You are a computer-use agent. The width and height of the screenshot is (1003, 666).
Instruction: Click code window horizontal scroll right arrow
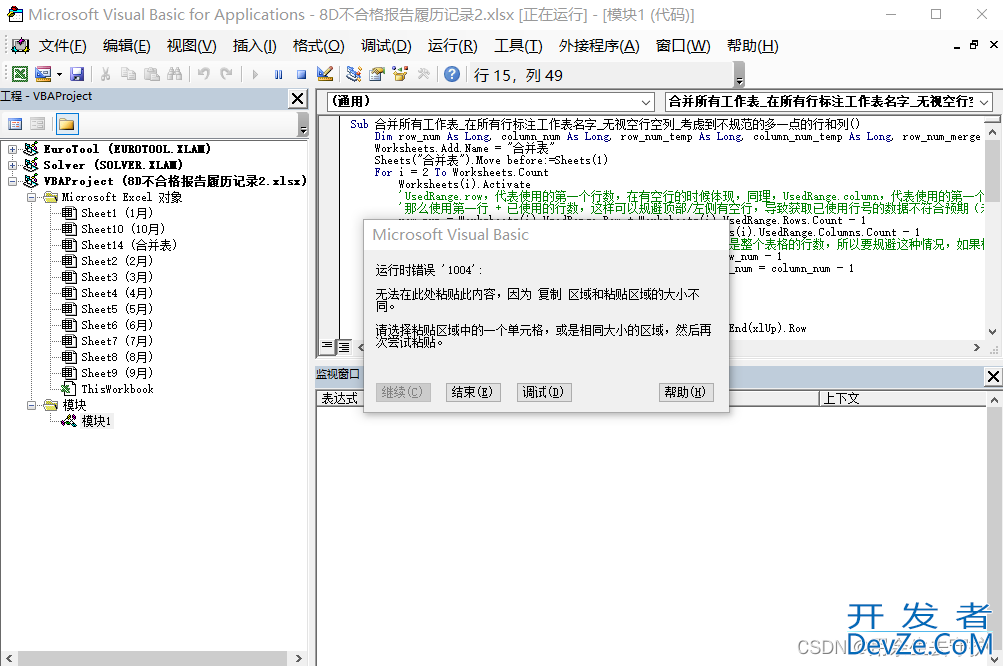click(x=976, y=347)
